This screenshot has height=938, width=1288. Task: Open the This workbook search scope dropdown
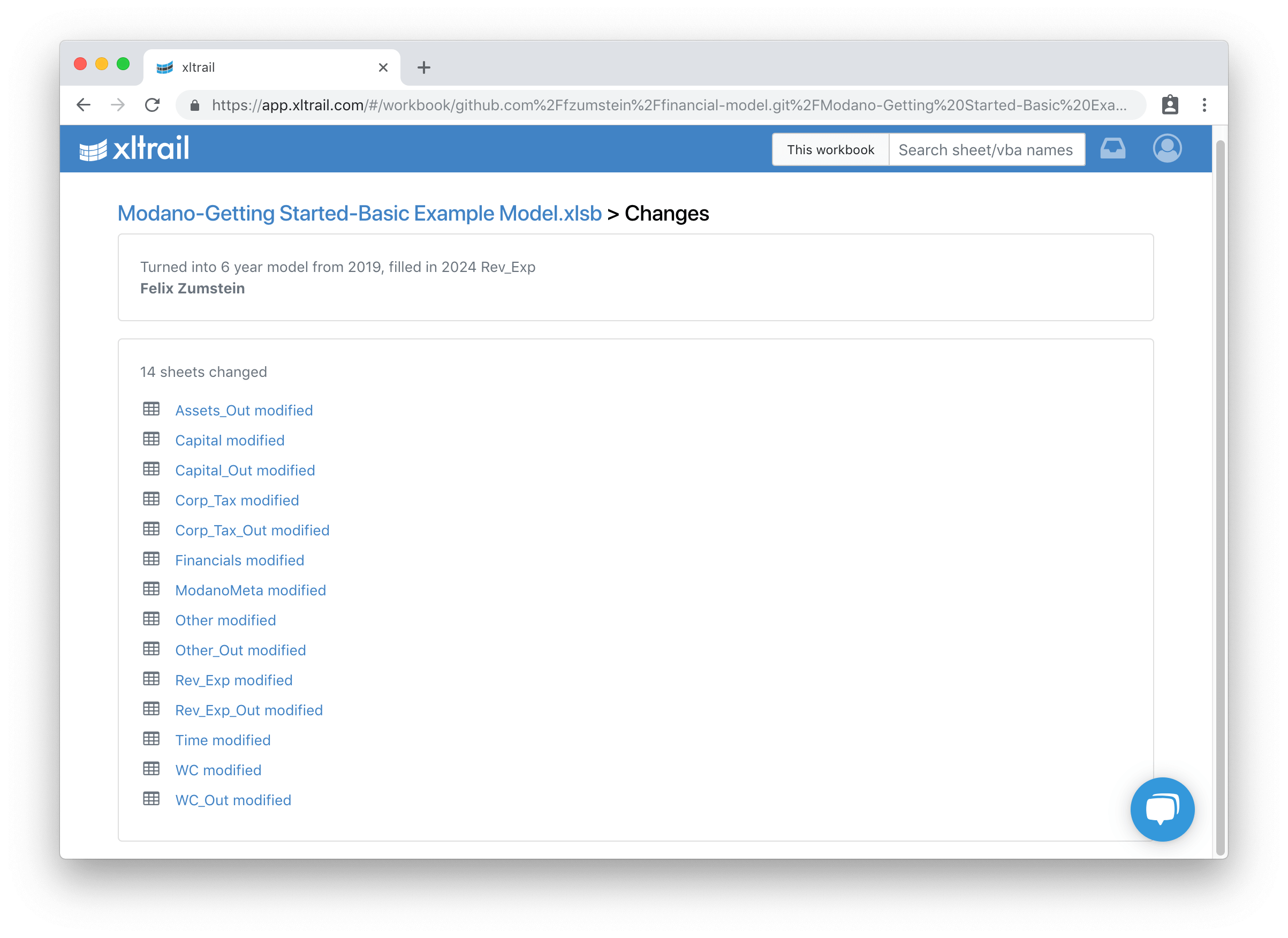830,150
